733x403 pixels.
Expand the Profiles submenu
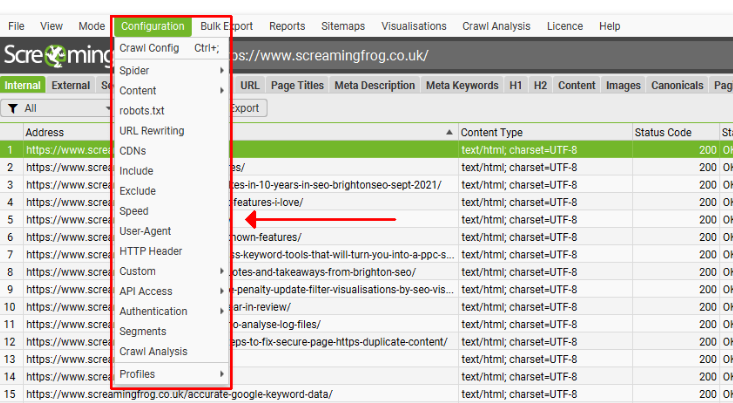[171, 374]
